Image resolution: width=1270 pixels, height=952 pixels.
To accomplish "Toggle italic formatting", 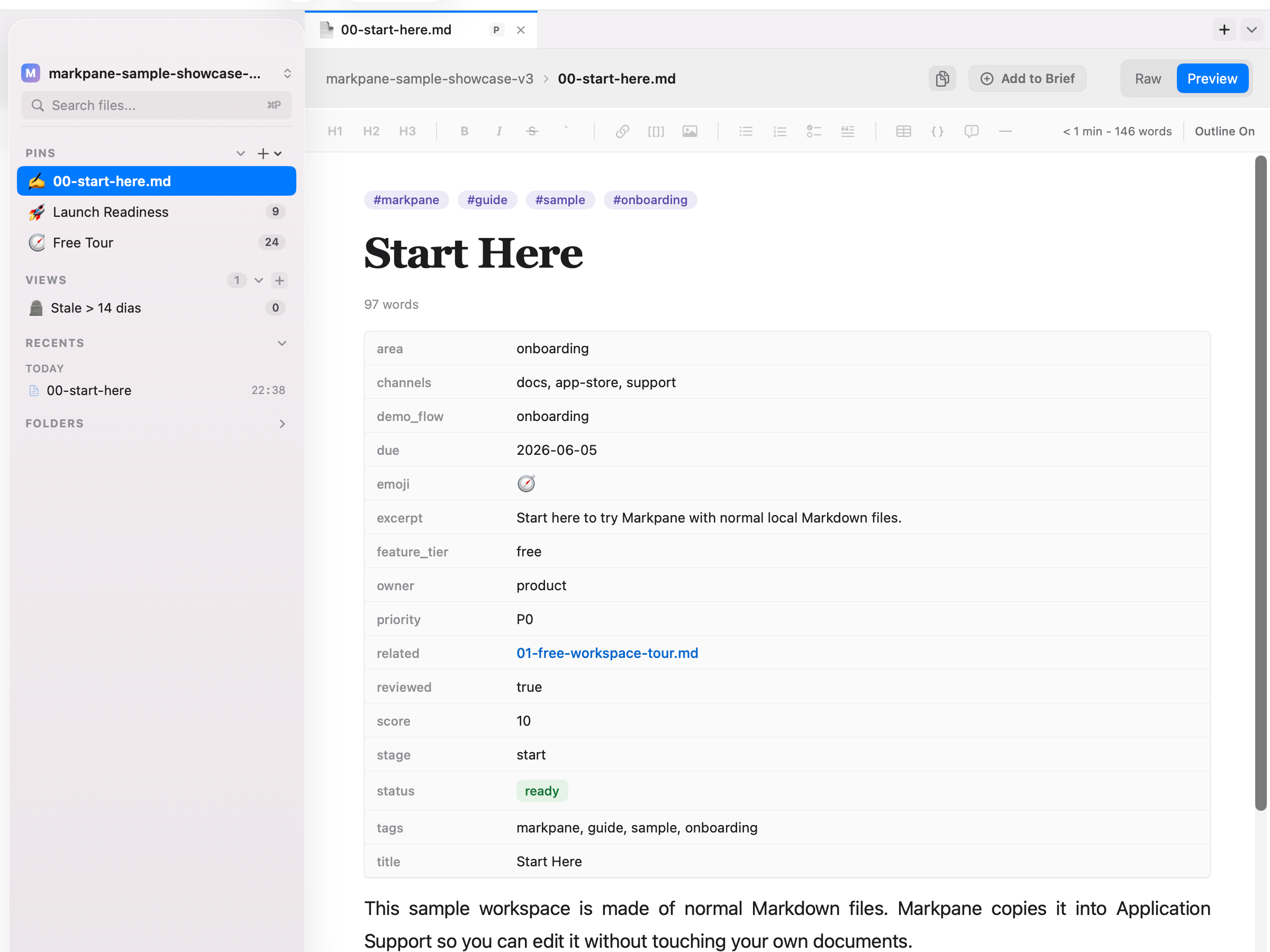I will tap(499, 131).
